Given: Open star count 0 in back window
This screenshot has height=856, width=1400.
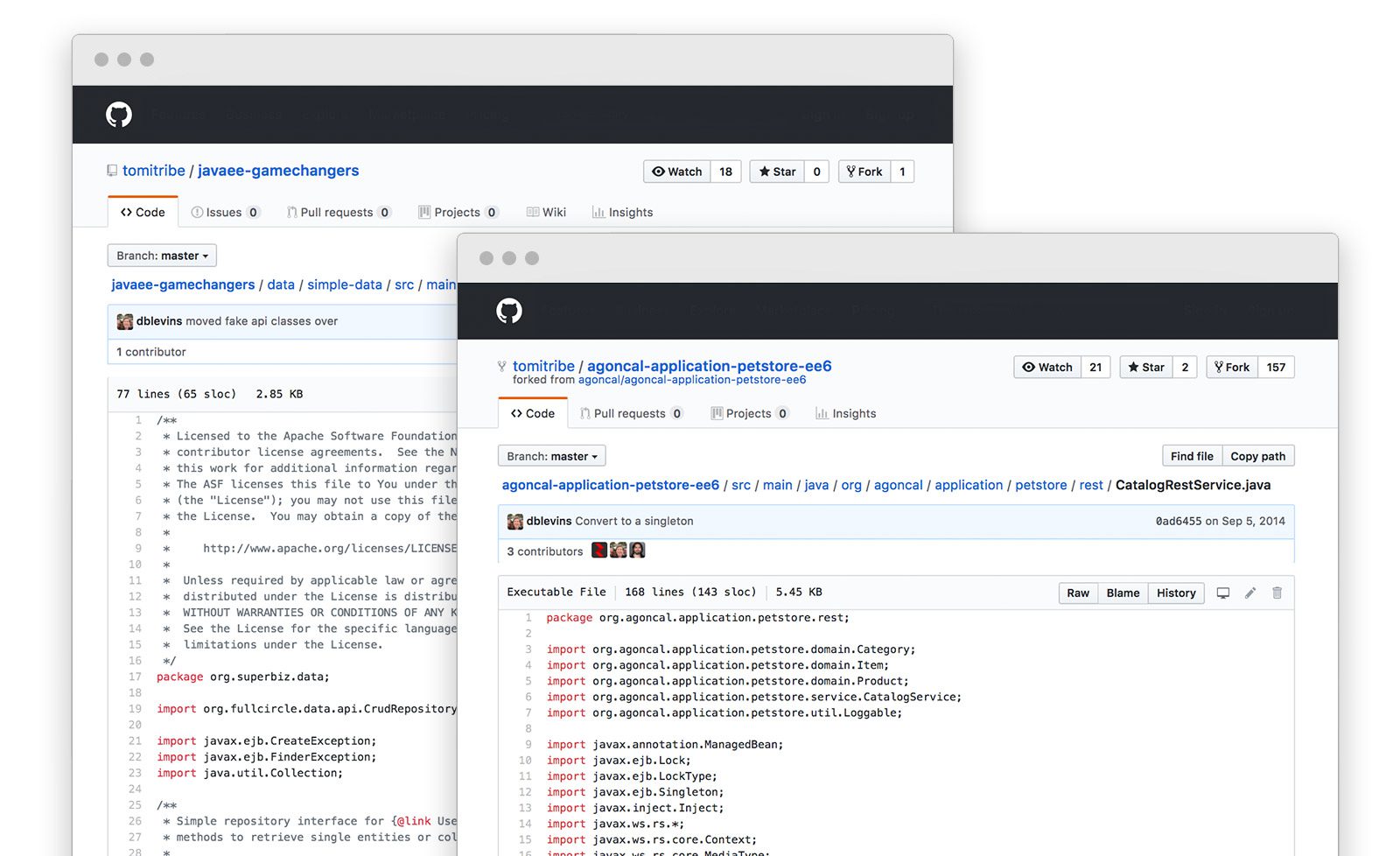Looking at the screenshot, I should coord(816,172).
